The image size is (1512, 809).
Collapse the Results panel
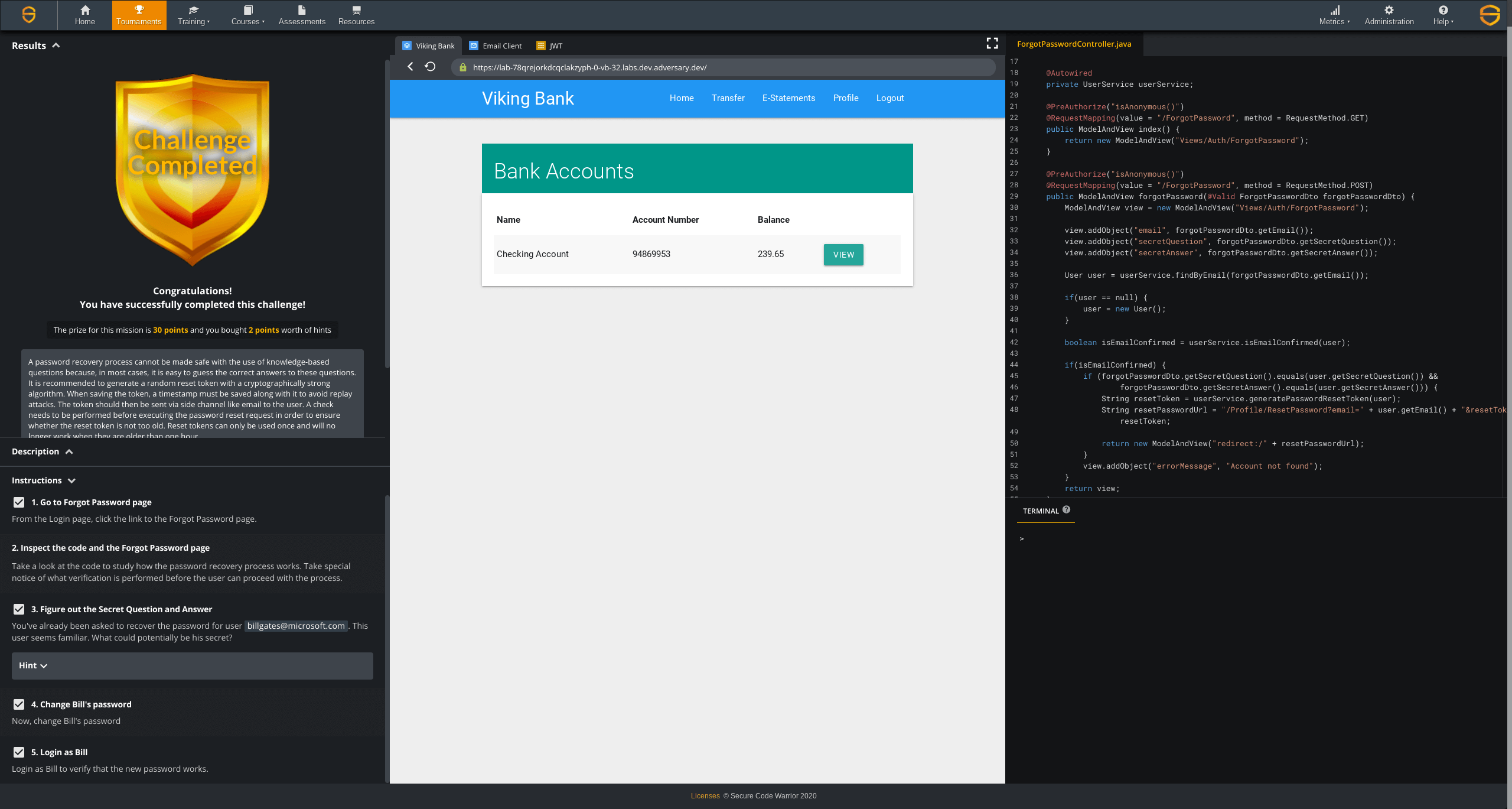pos(56,44)
